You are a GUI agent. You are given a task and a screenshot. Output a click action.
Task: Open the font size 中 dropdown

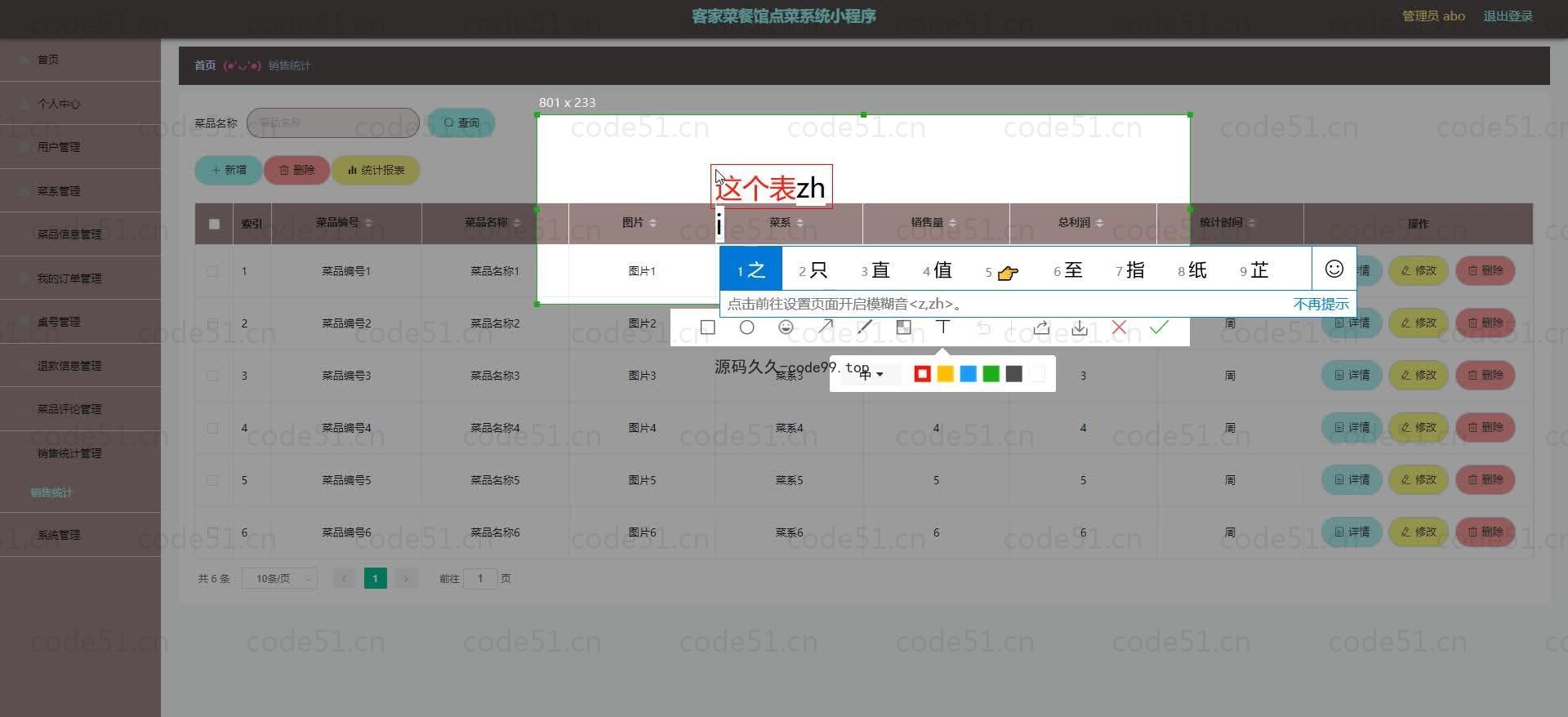click(871, 374)
